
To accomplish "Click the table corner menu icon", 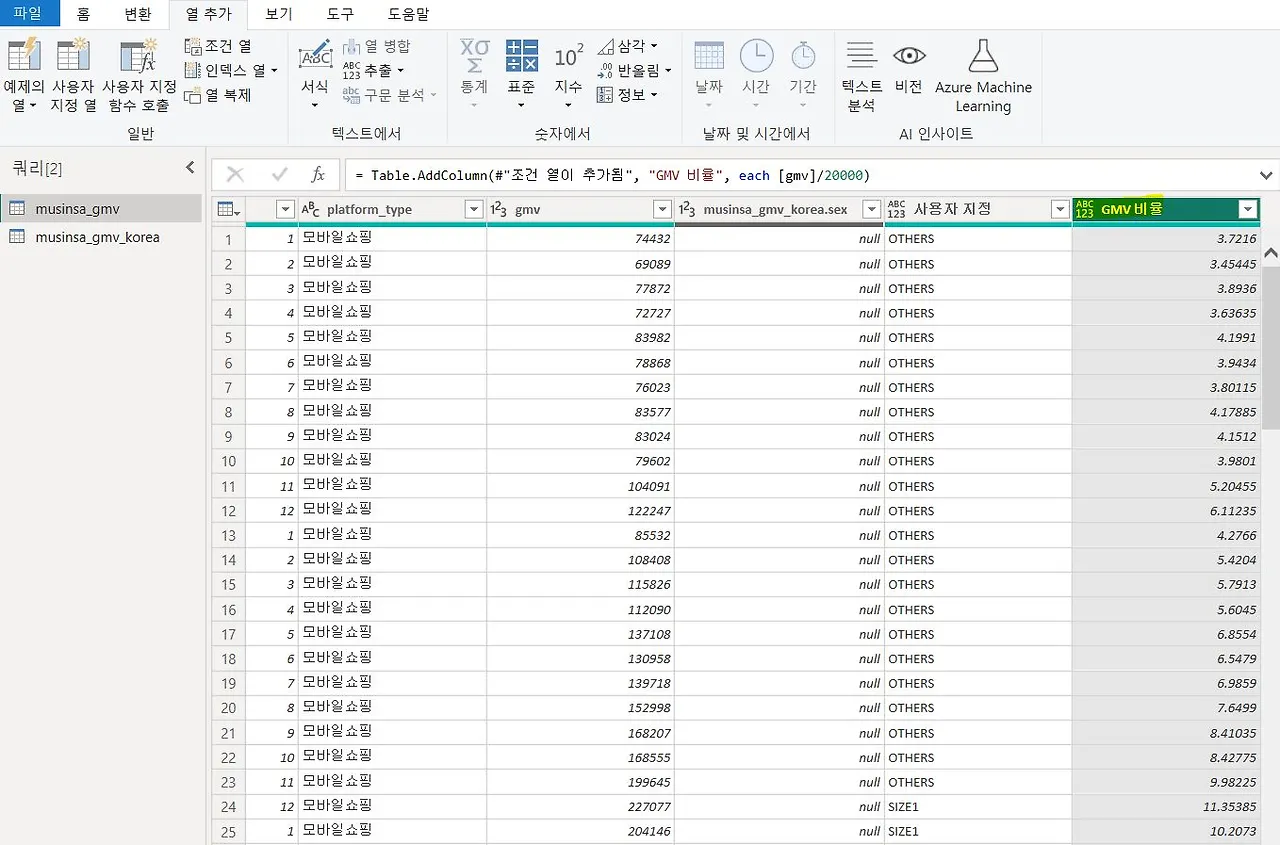I will click(x=229, y=210).
